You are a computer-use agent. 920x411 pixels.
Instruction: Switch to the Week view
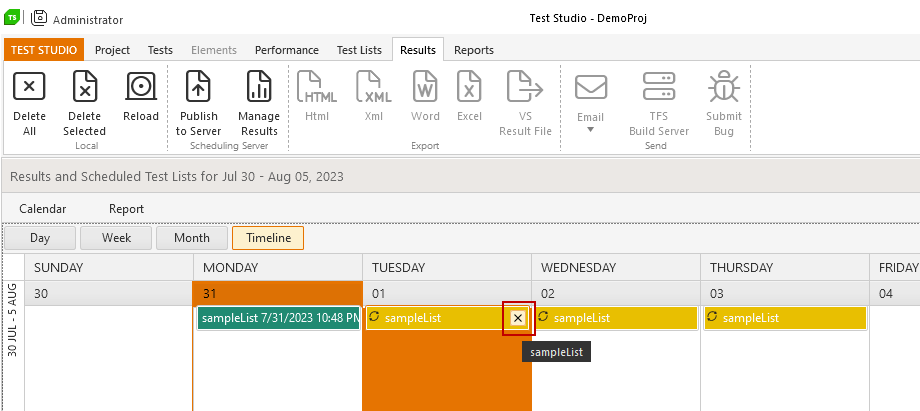[x=116, y=238]
